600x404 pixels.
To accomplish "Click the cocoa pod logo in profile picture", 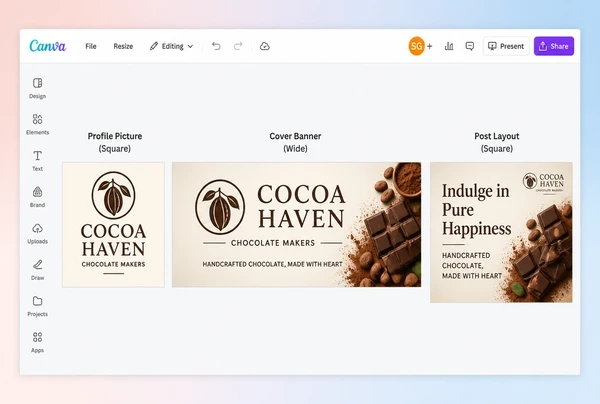I will pyautogui.click(x=113, y=195).
